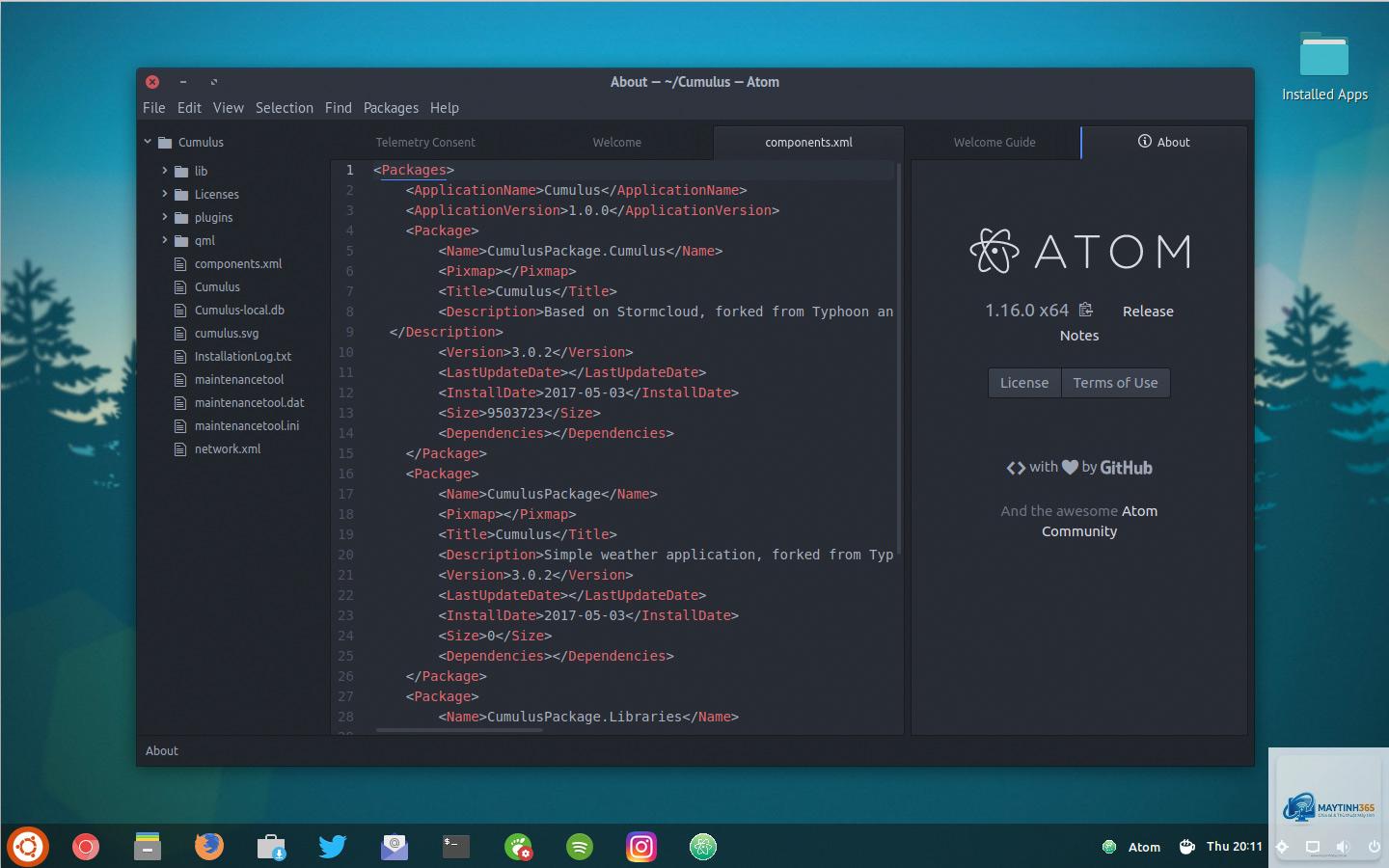Open the Edit menu
Viewport: 1389px width, 868px height.
189,108
